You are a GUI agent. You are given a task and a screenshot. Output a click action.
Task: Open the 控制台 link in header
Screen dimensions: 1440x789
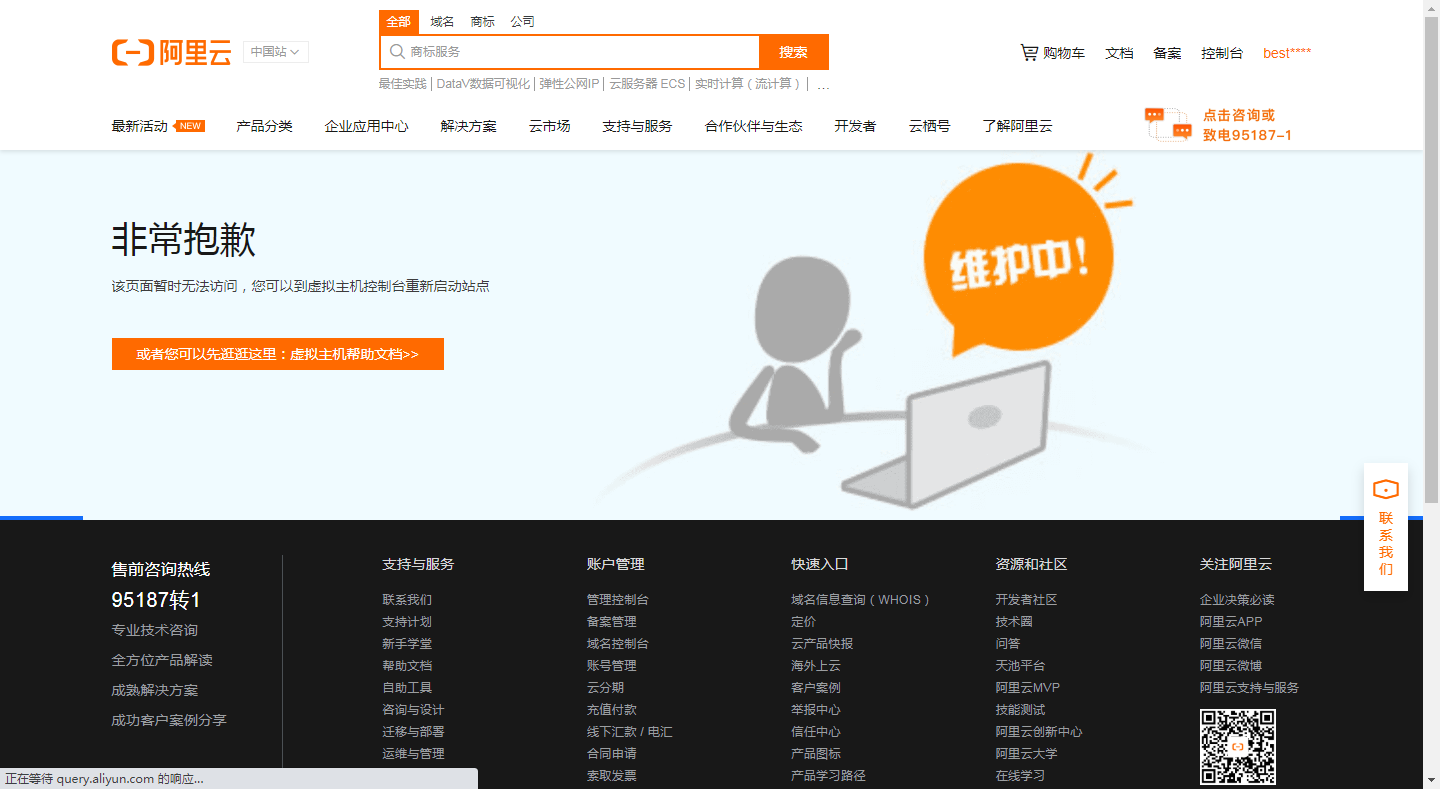1222,53
